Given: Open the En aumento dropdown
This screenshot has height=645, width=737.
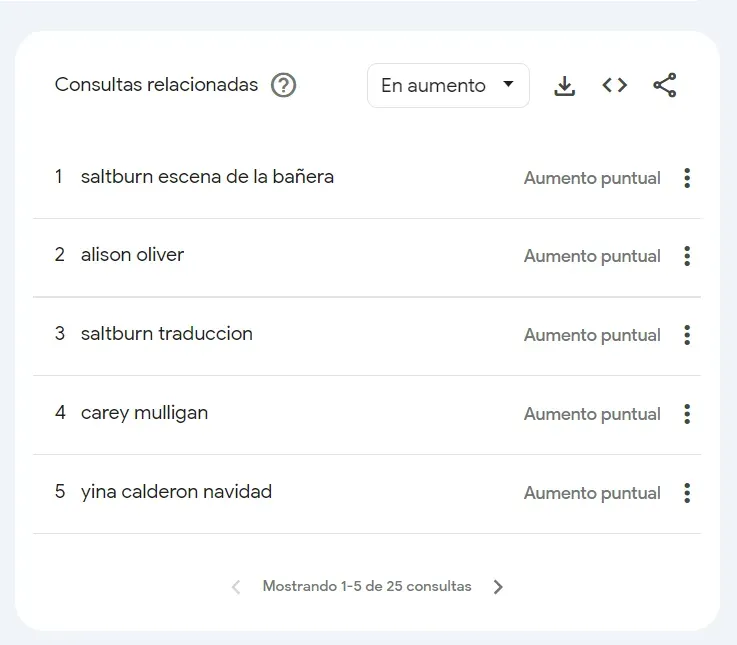Looking at the screenshot, I should [x=448, y=86].
